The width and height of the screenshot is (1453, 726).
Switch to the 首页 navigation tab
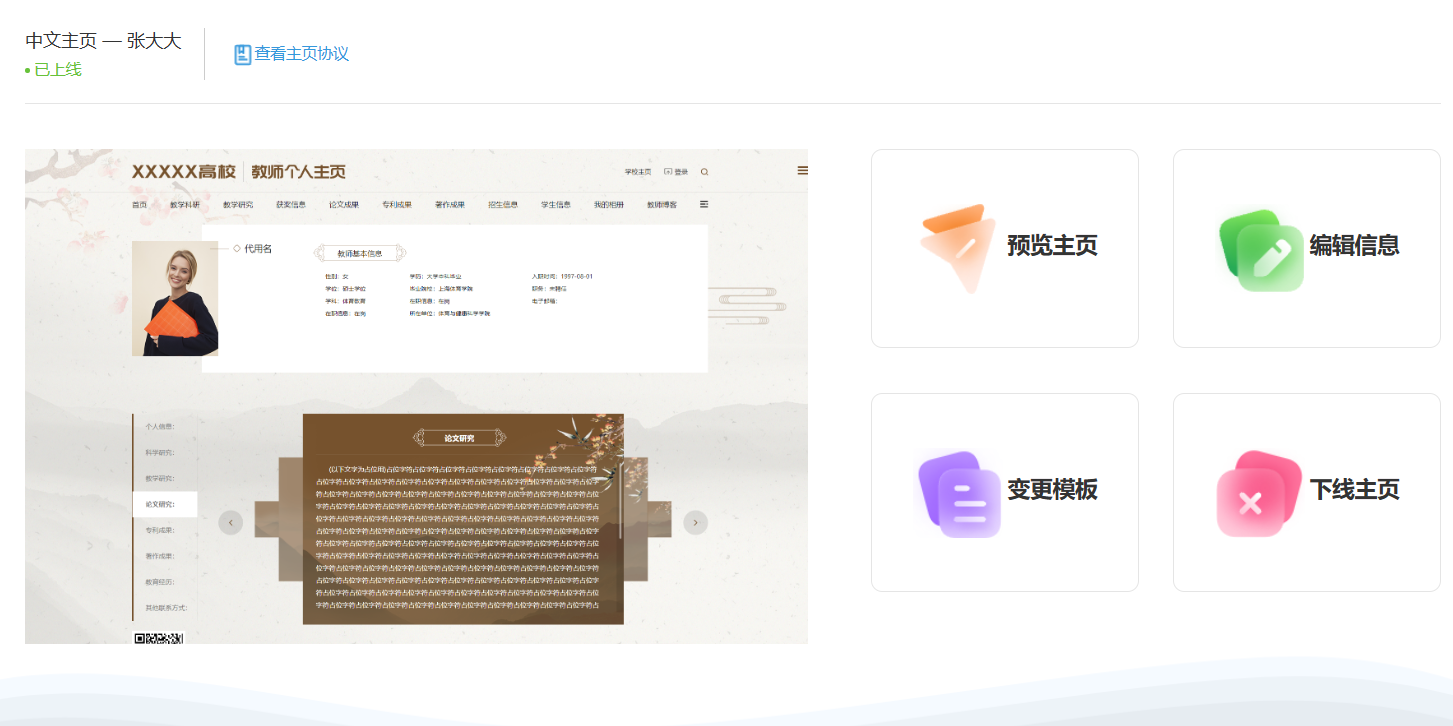(x=139, y=203)
